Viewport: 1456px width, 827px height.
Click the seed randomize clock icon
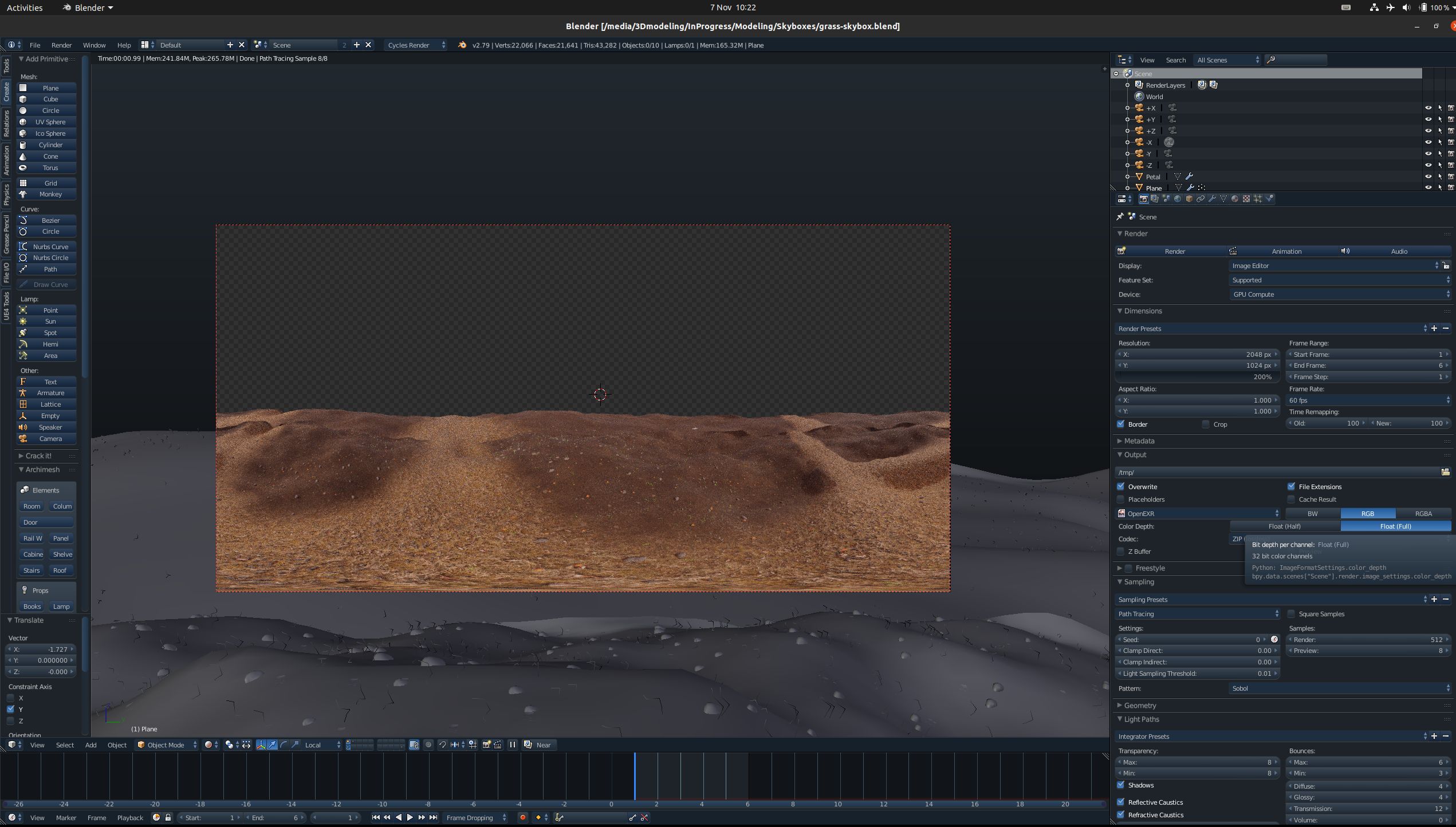coord(1274,639)
